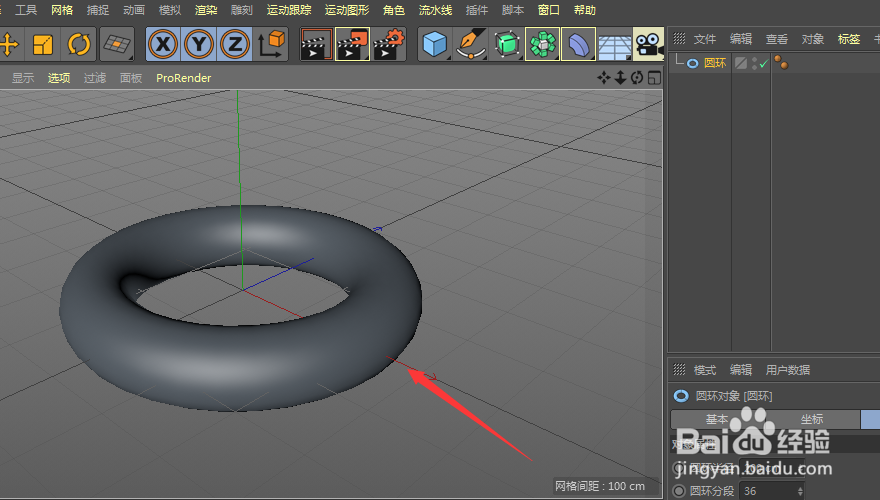The image size is (880, 500).
Task: Render to Picture Viewer
Action: coord(352,44)
